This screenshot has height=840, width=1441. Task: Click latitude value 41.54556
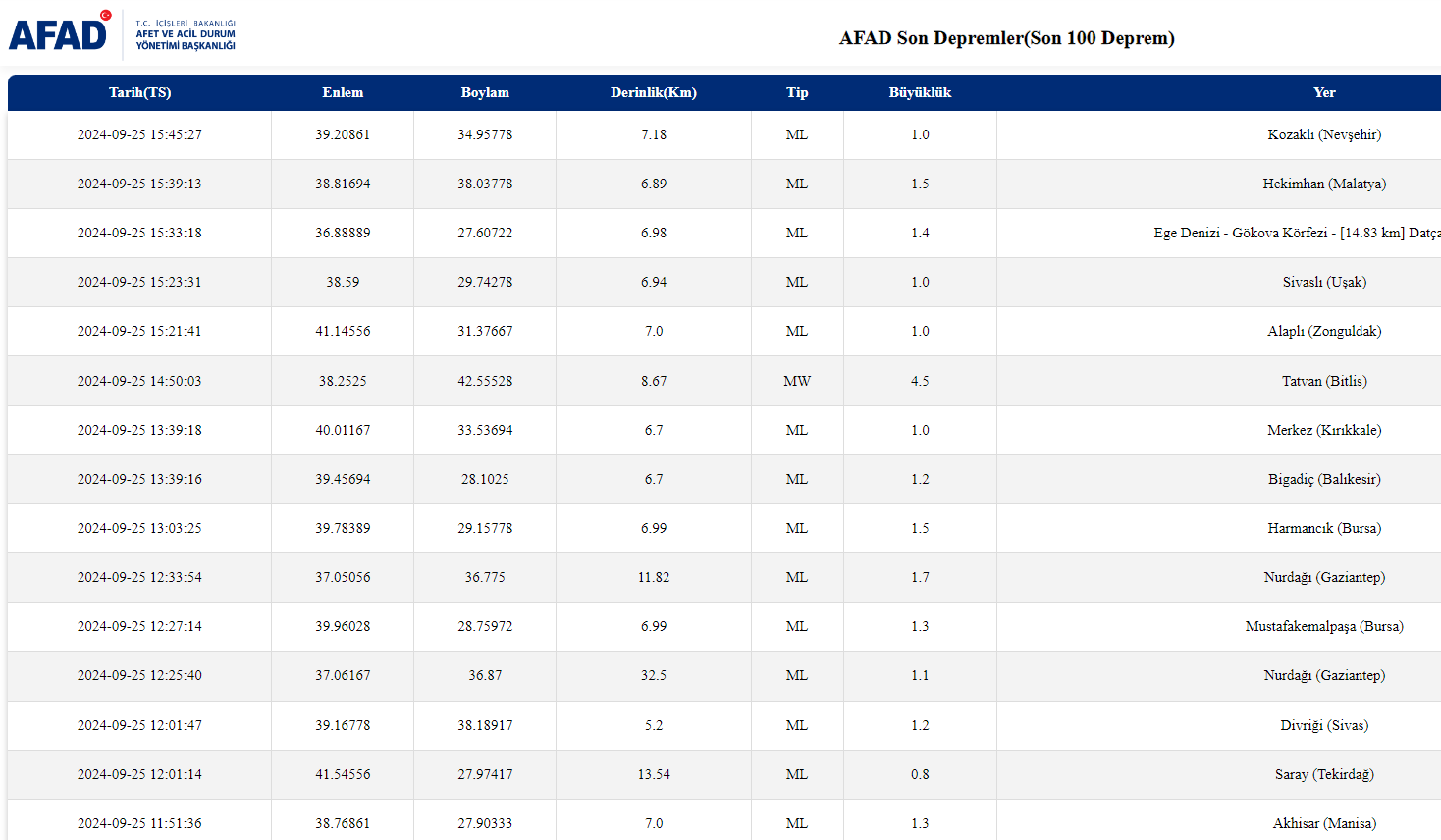343,774
